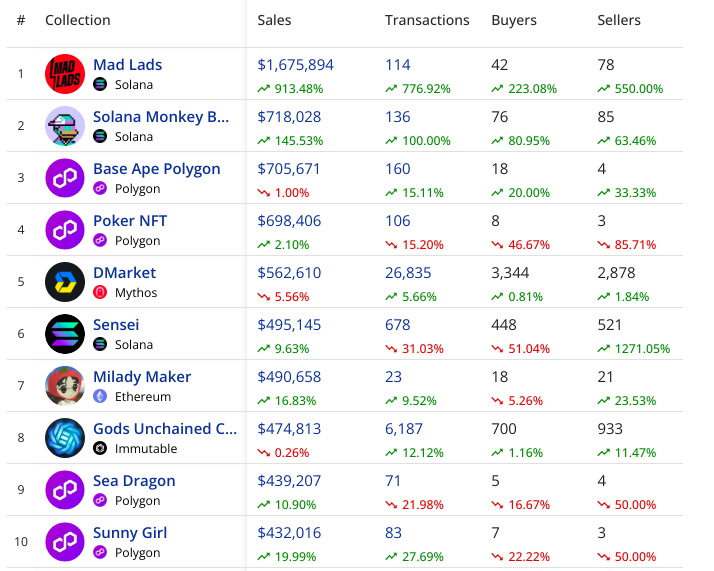Click the 933 sellers count
The width and height of the screenshot is (714, 571).
pyautogui.click(x=610, y=429)
